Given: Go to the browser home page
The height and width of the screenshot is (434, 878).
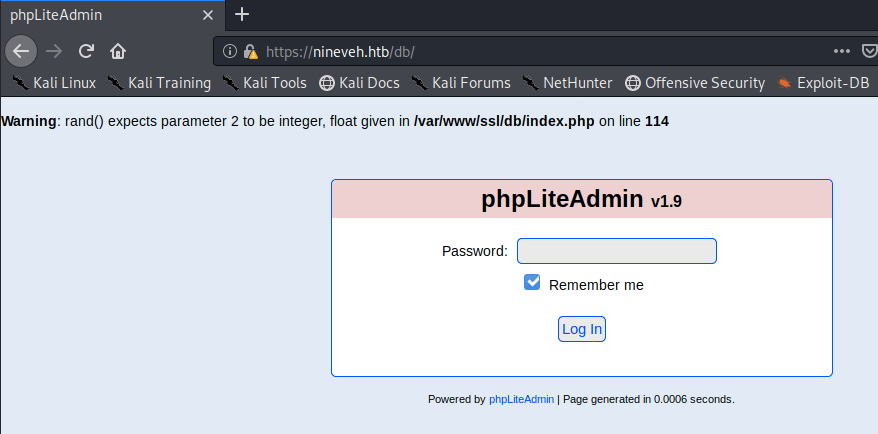Looking at the screenshot, I should [118, 51].
